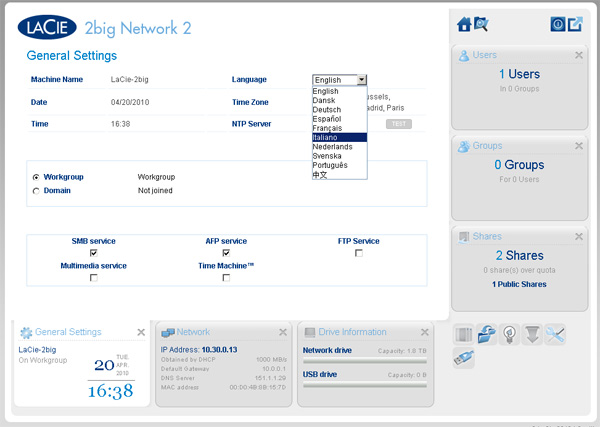The height and width of the screenshot is (427, 600).
Task: Click the 16:38 clock display
Action: tap(111, 391)
